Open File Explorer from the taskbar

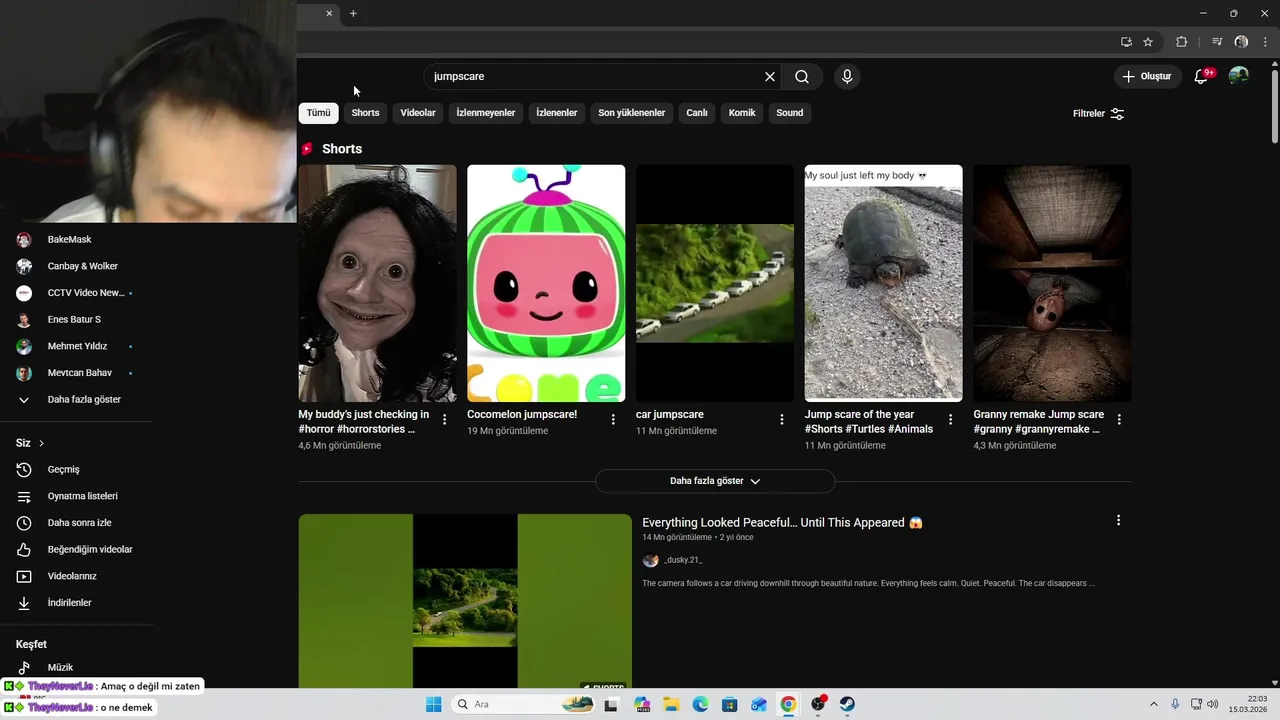[x=671, y=704]
